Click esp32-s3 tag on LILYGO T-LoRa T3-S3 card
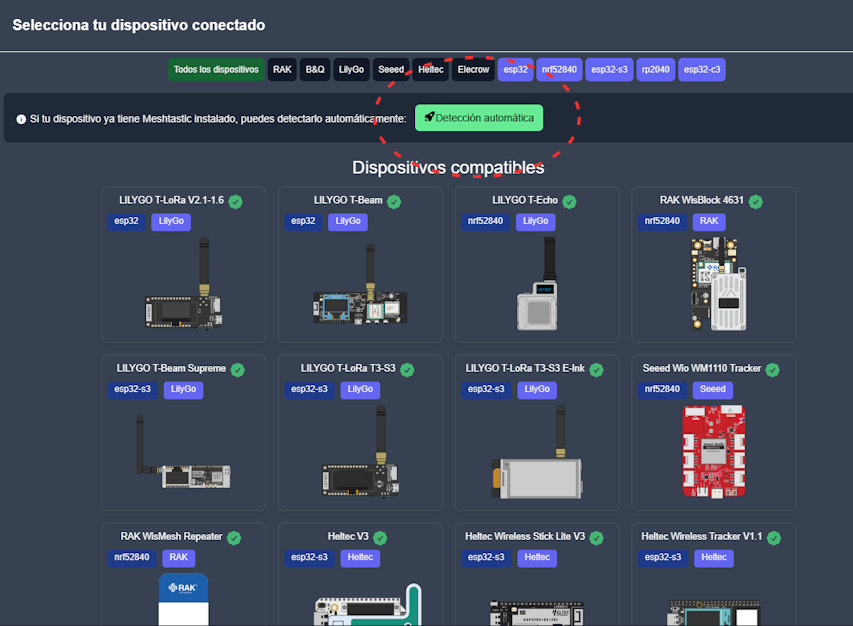The width and height of the screenshot is (853, 626). (309, 389)
